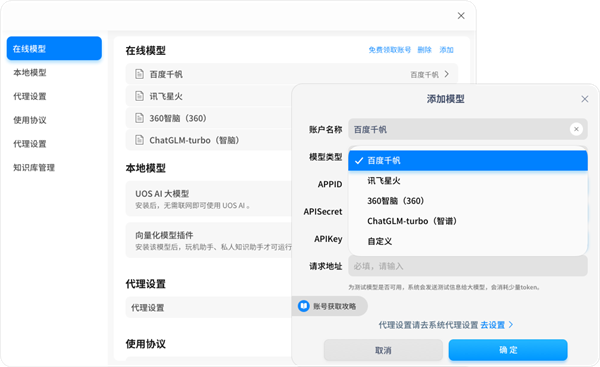
Task: Select 百度千帆 in the model type dropdown
Action: pyautogui.click(x=468, y=161)
